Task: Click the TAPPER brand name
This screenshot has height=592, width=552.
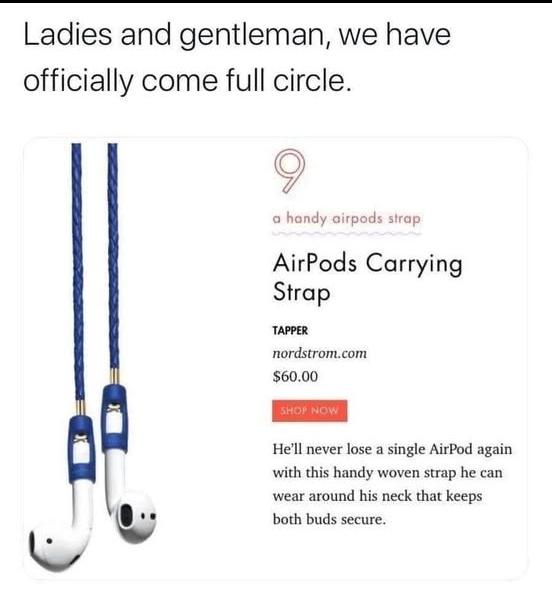Action: (x=290, y=330)
